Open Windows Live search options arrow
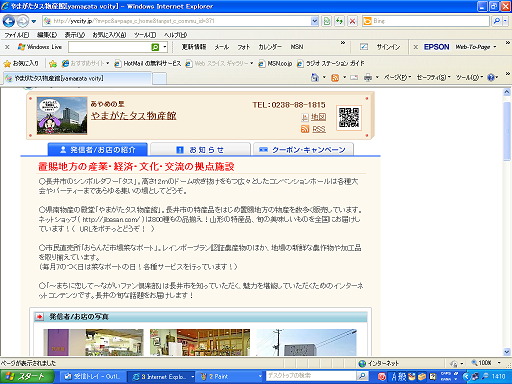Viewport: 512px width, 384px height. click(165, 47)
